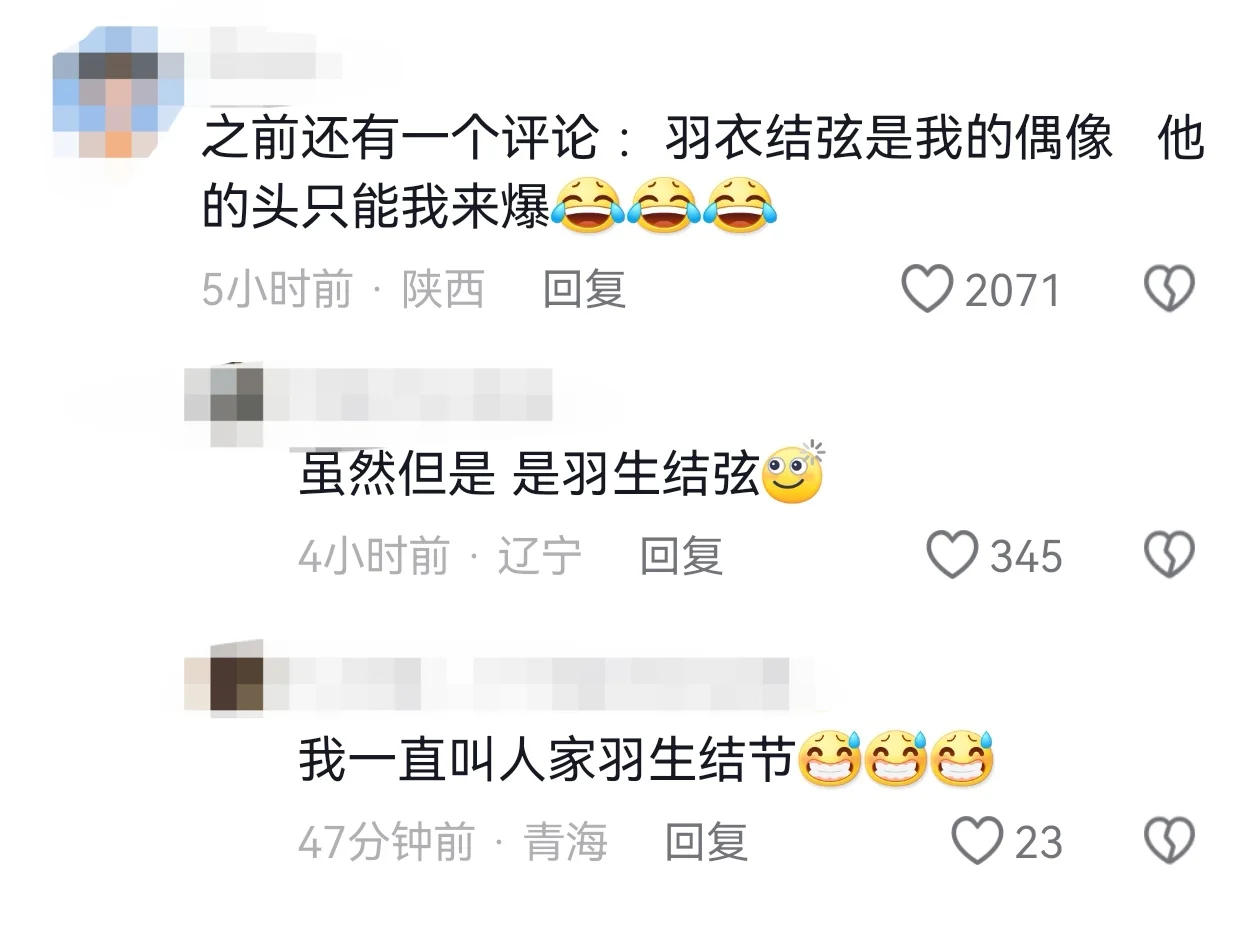
Task: Dislike the reply from 青海
Action: pos(1169,840)
